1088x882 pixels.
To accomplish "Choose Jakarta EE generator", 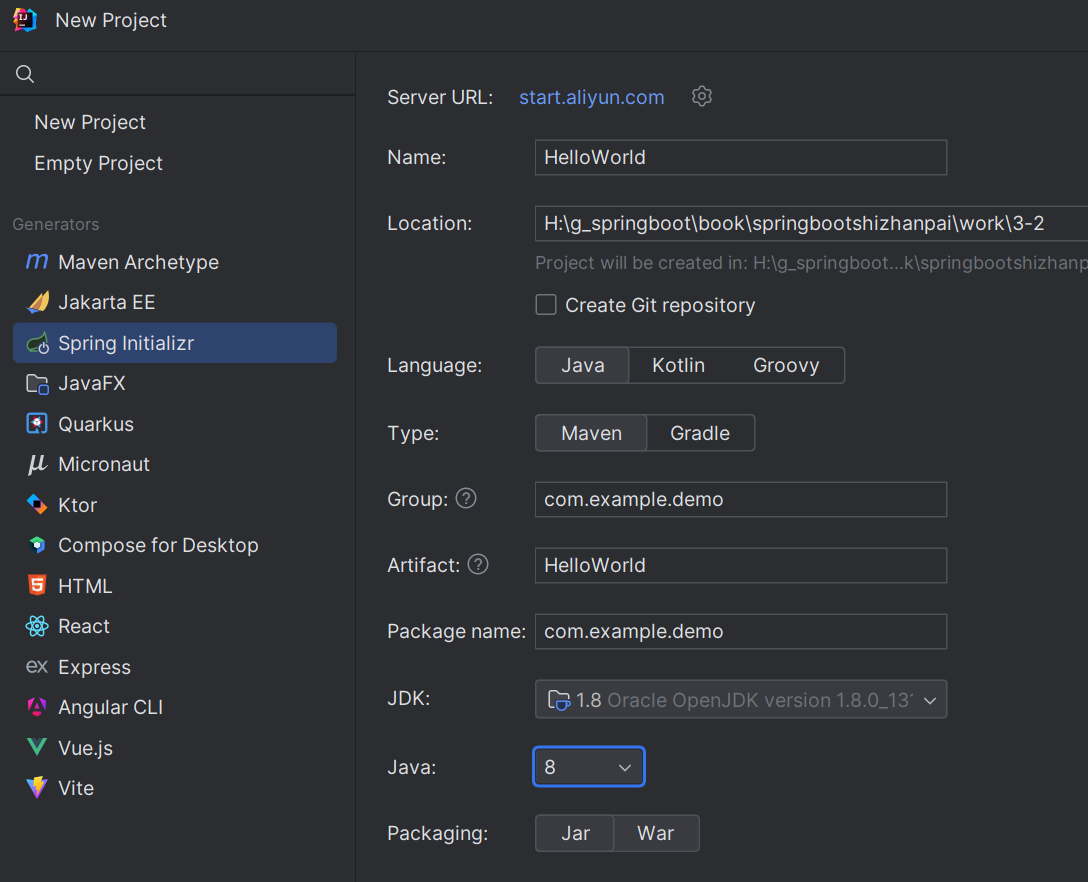I will (x=175, y=302).
